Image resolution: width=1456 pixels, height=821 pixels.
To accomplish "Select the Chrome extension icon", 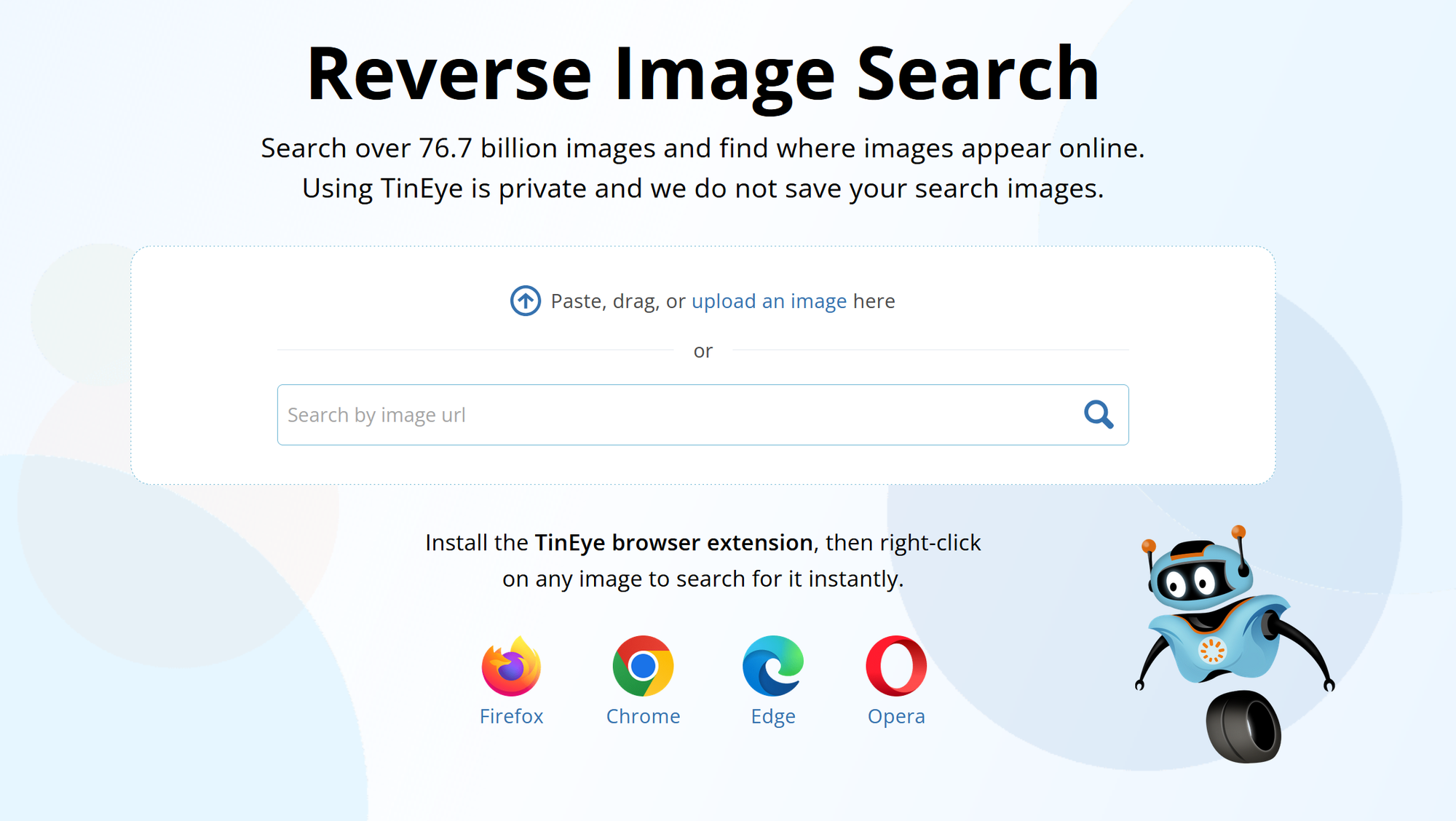I will tap(644, 666).
